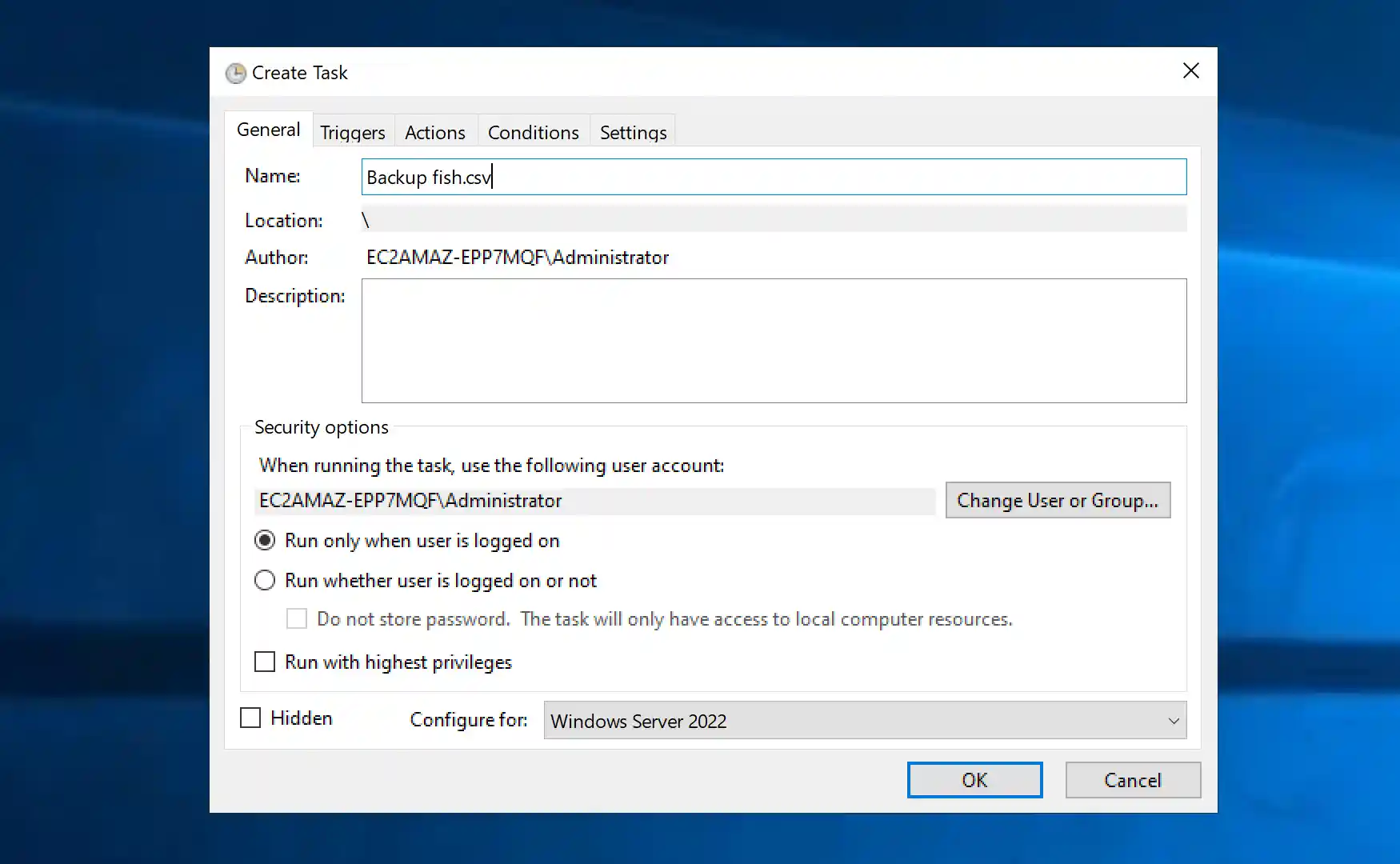Enable Run with highest privileges
The height and width of the screenshot is (864, 1400).
point(264,662)
